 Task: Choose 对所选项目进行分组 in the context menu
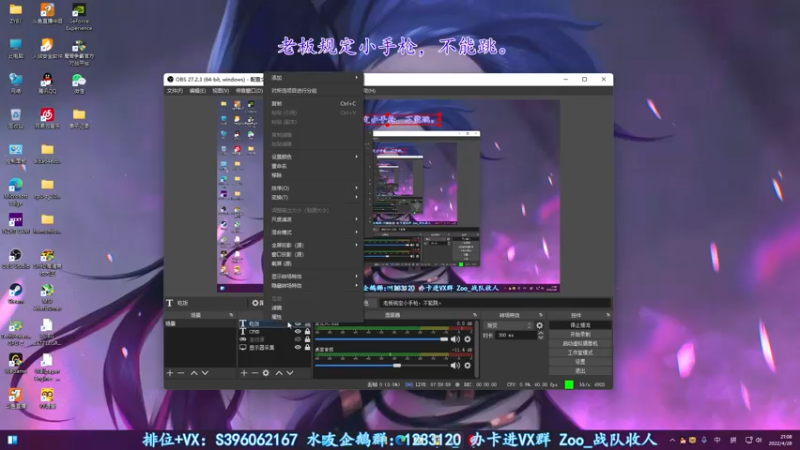(x=313, y=90)
